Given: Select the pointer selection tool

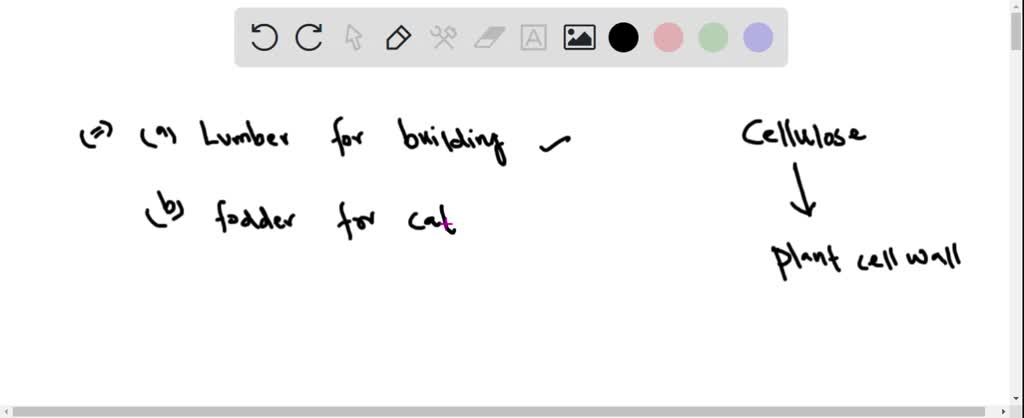Looking at the screenshot, I should coord(353,38).
